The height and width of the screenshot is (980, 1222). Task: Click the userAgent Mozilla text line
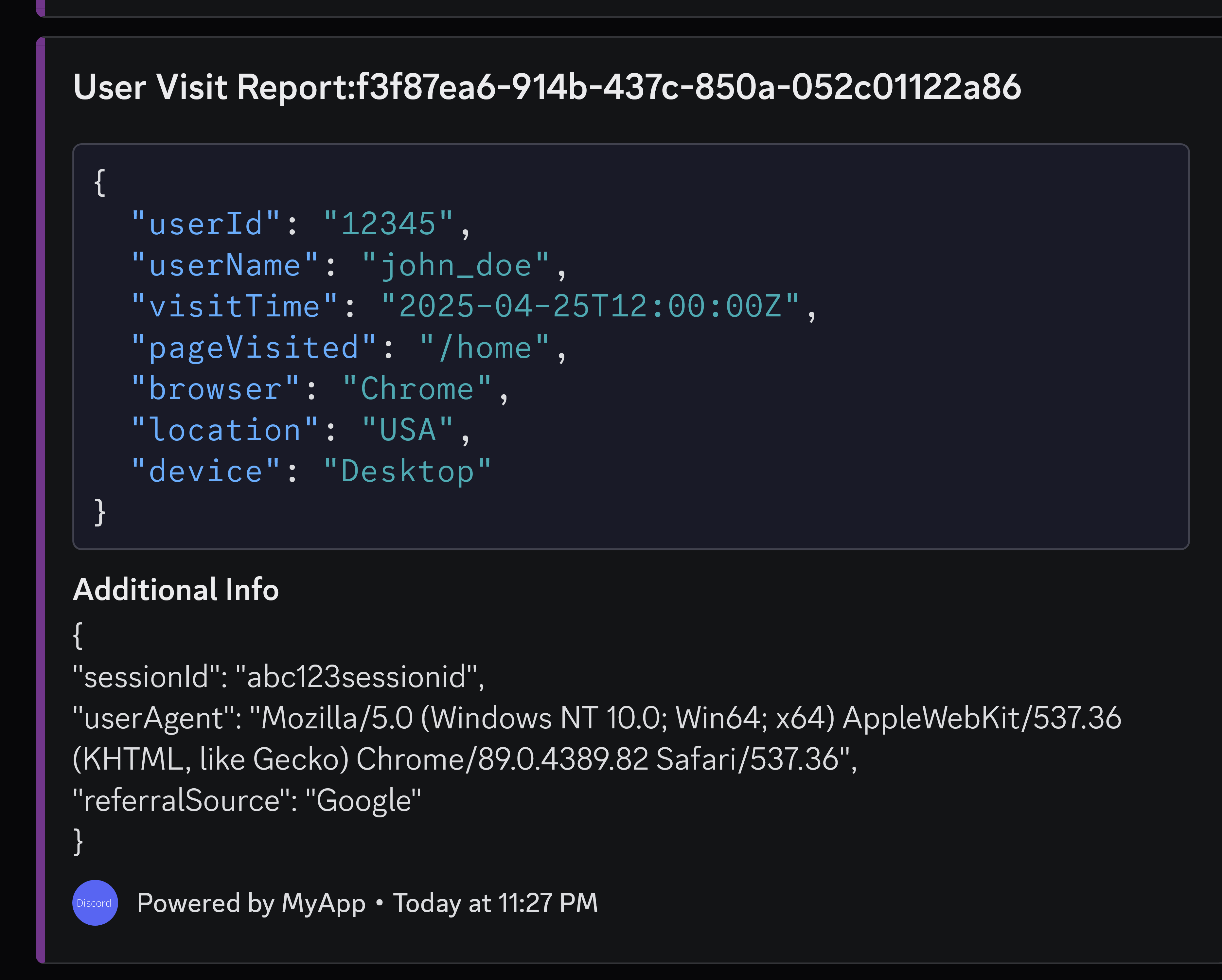597,718
